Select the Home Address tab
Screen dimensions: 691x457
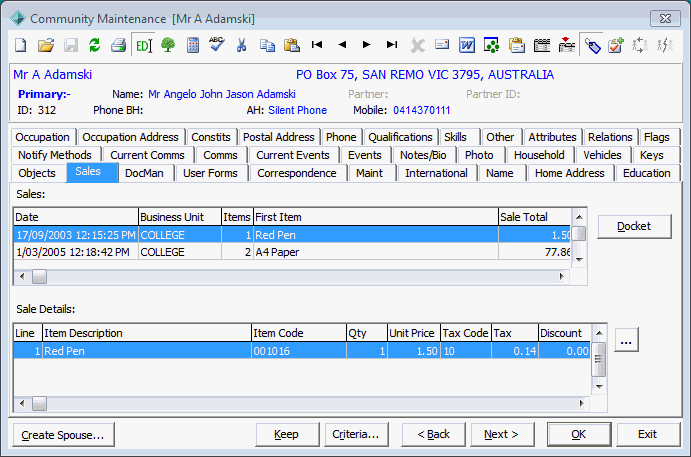[x=569, y=173]
